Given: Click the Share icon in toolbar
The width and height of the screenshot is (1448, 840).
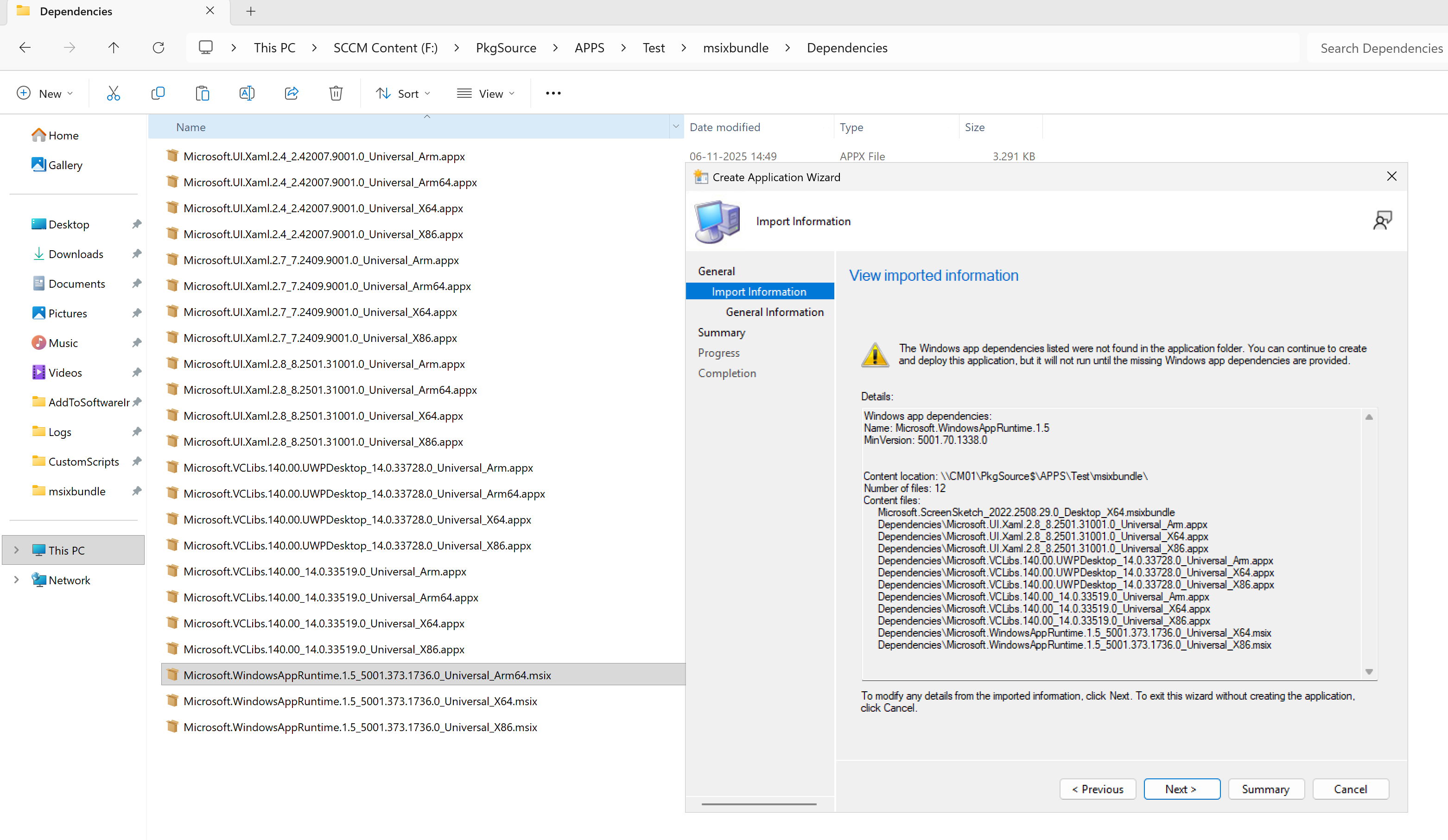Looking at the screenshot, I should (292, 94).
